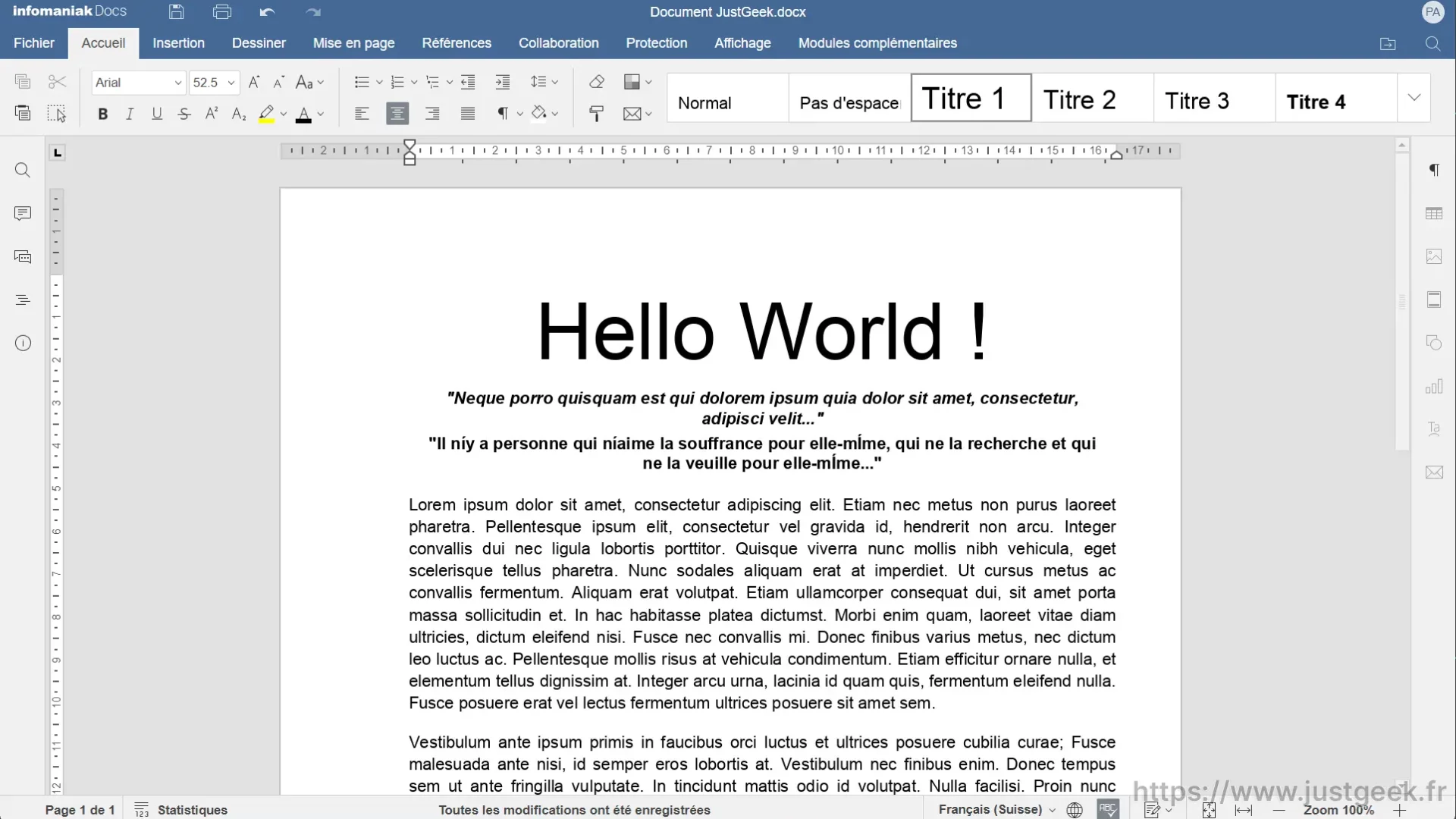
Task: Open table settings in right sidebar
Action: point(1434,214)
